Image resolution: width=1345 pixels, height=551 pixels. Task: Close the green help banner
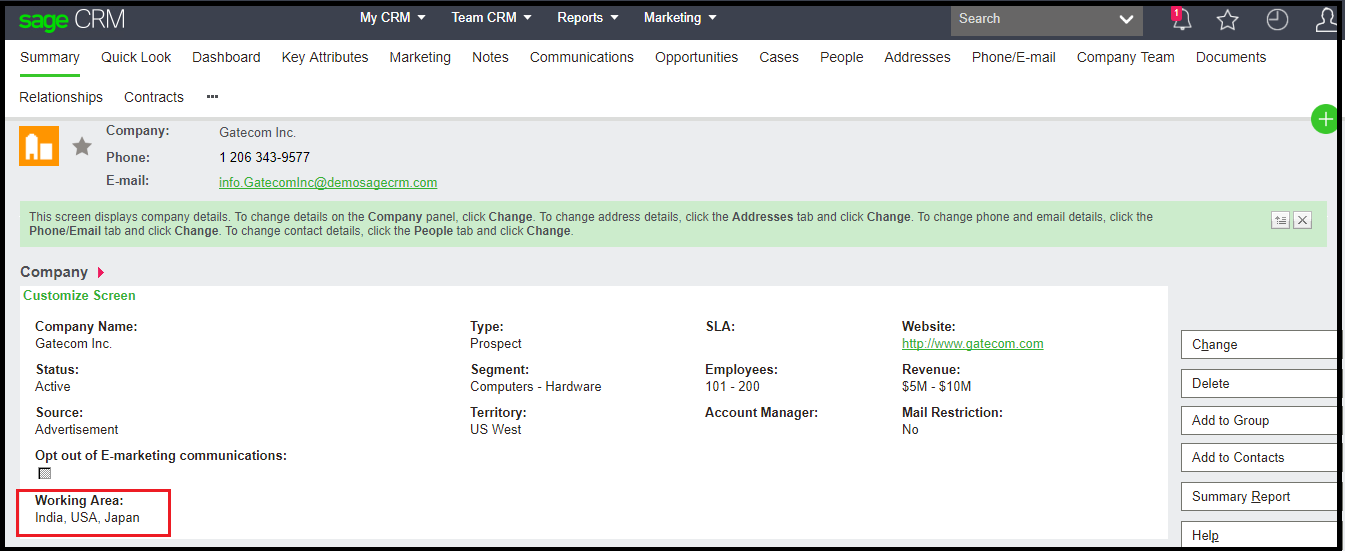point(1302,220)
